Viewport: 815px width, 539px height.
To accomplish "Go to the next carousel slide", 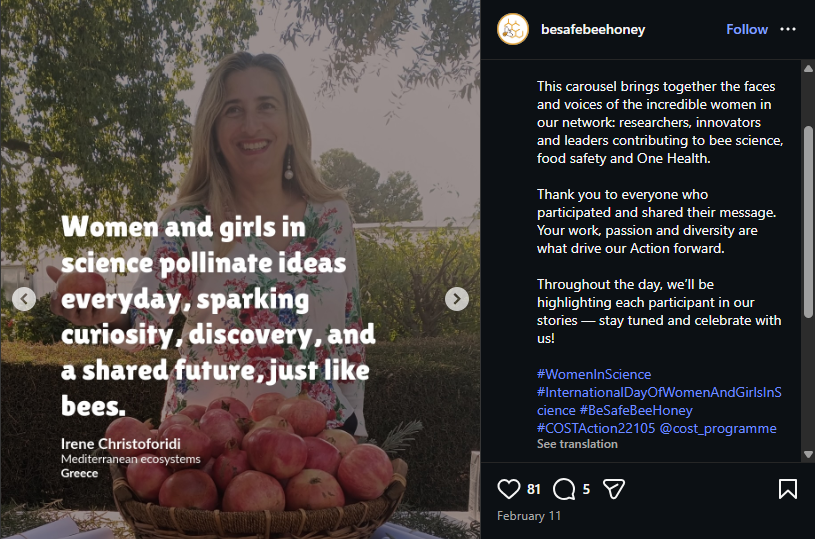I will [x=456, y=298].
